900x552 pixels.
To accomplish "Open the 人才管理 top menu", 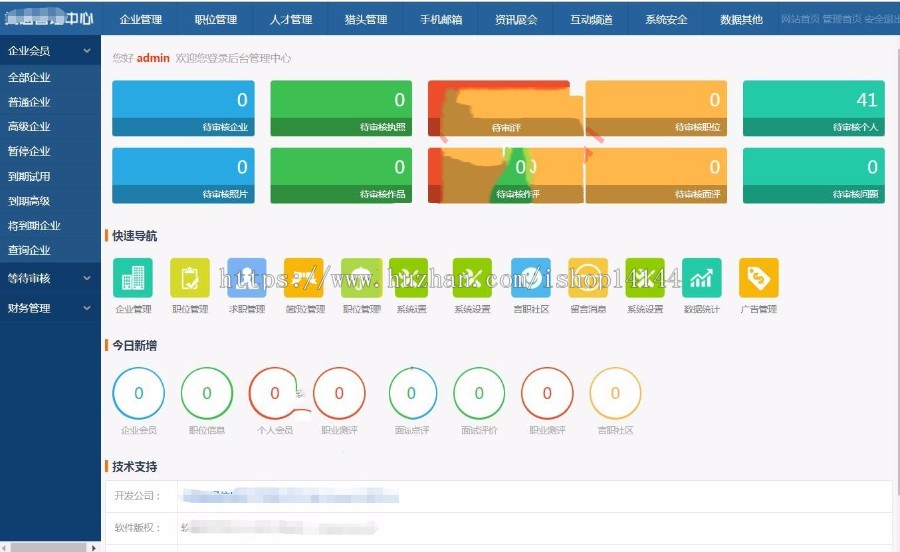I will tap(291, 20).
